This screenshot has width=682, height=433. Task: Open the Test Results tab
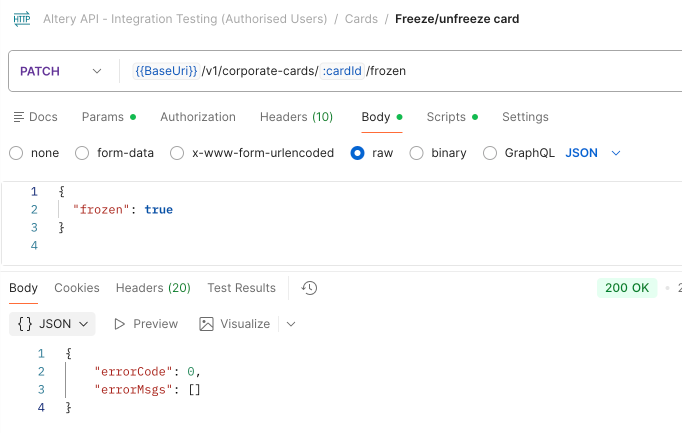point(241,288)
